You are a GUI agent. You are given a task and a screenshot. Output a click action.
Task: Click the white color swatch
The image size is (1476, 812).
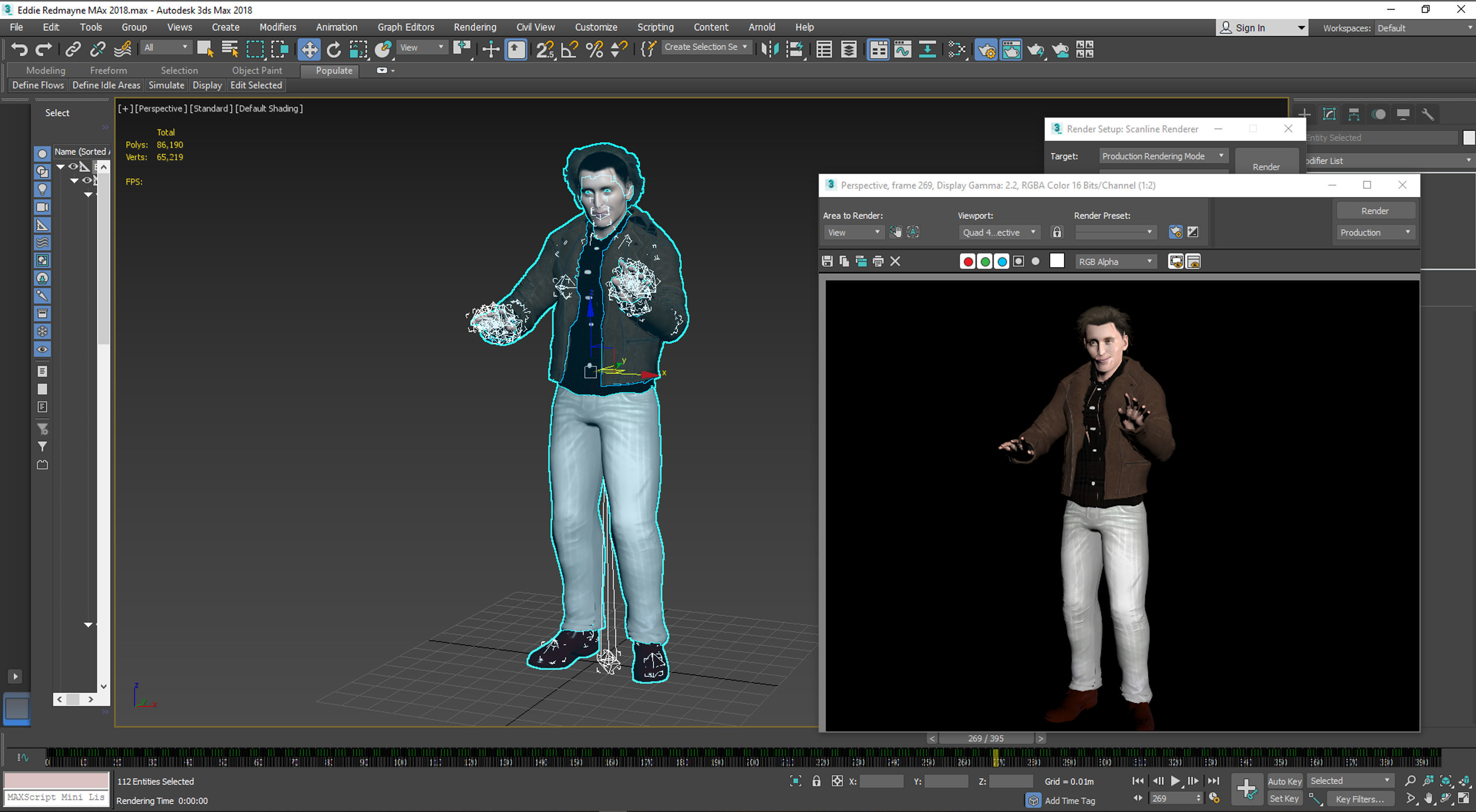pyautogui.click(x=1057, y=261)
